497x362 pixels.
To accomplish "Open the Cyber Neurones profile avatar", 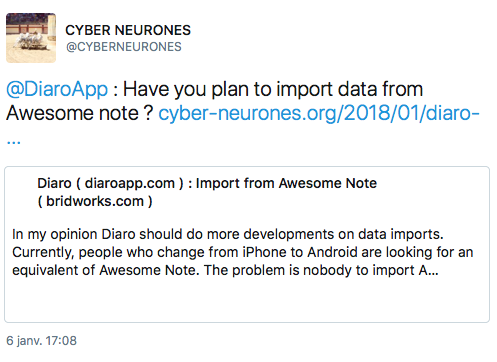I will point(31,38).
